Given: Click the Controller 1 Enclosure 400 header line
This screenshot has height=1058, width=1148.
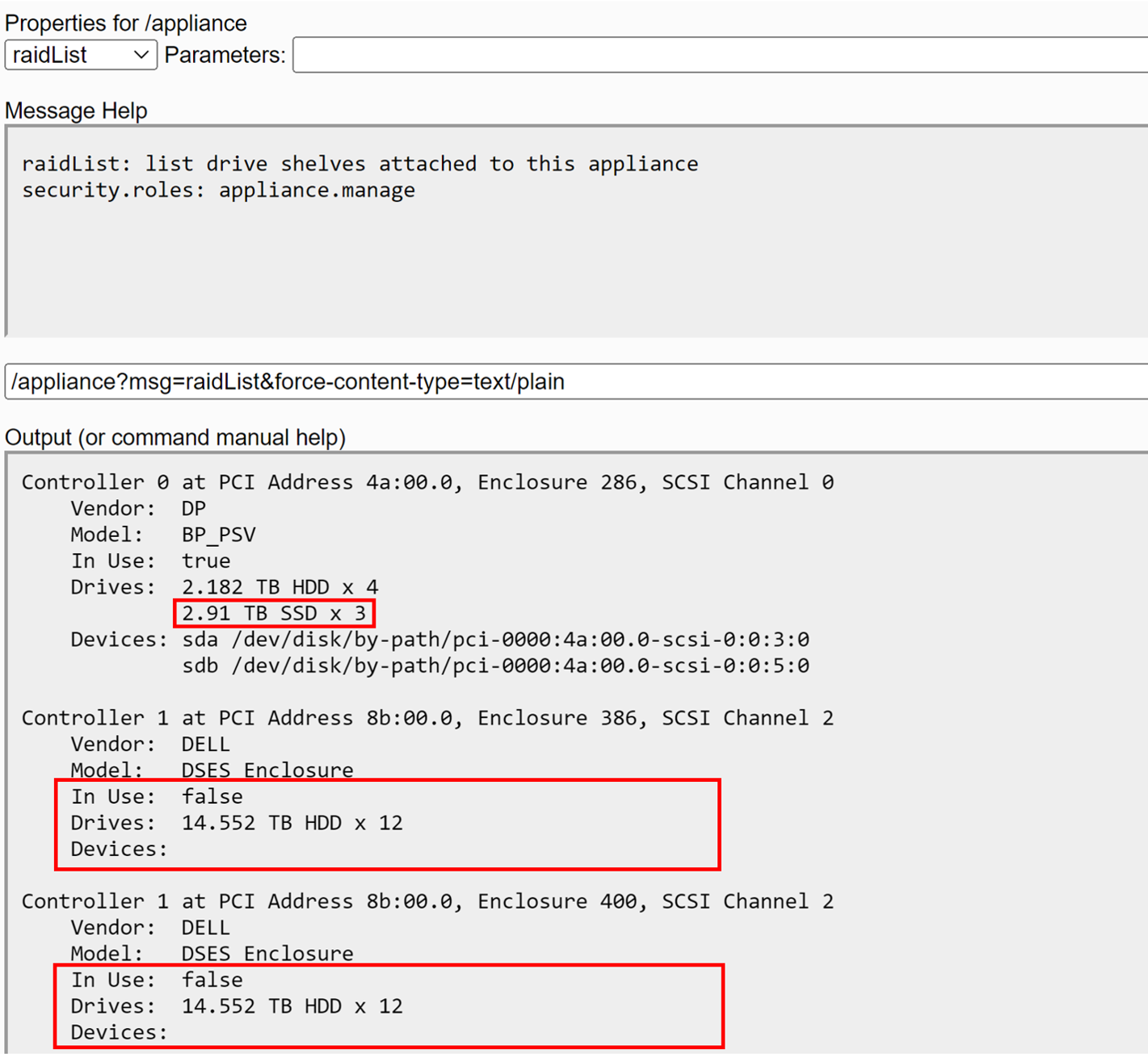Looking at the screenshot, I should click(427, 901).
